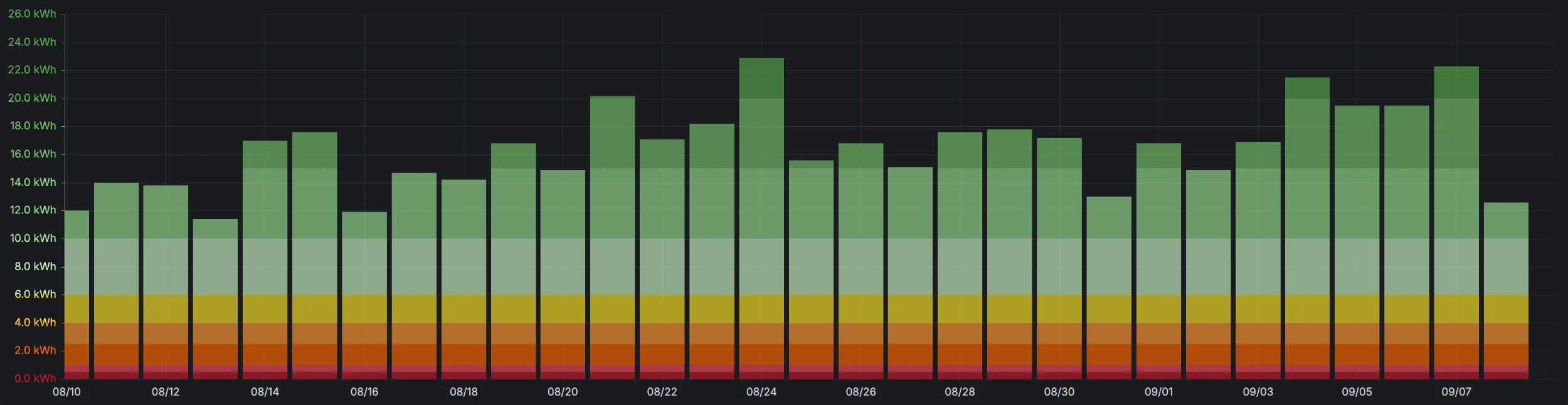Screen dimensions: 1568x405
Task: Click the 08/16 x-axis label
Action: click(364, 392)
